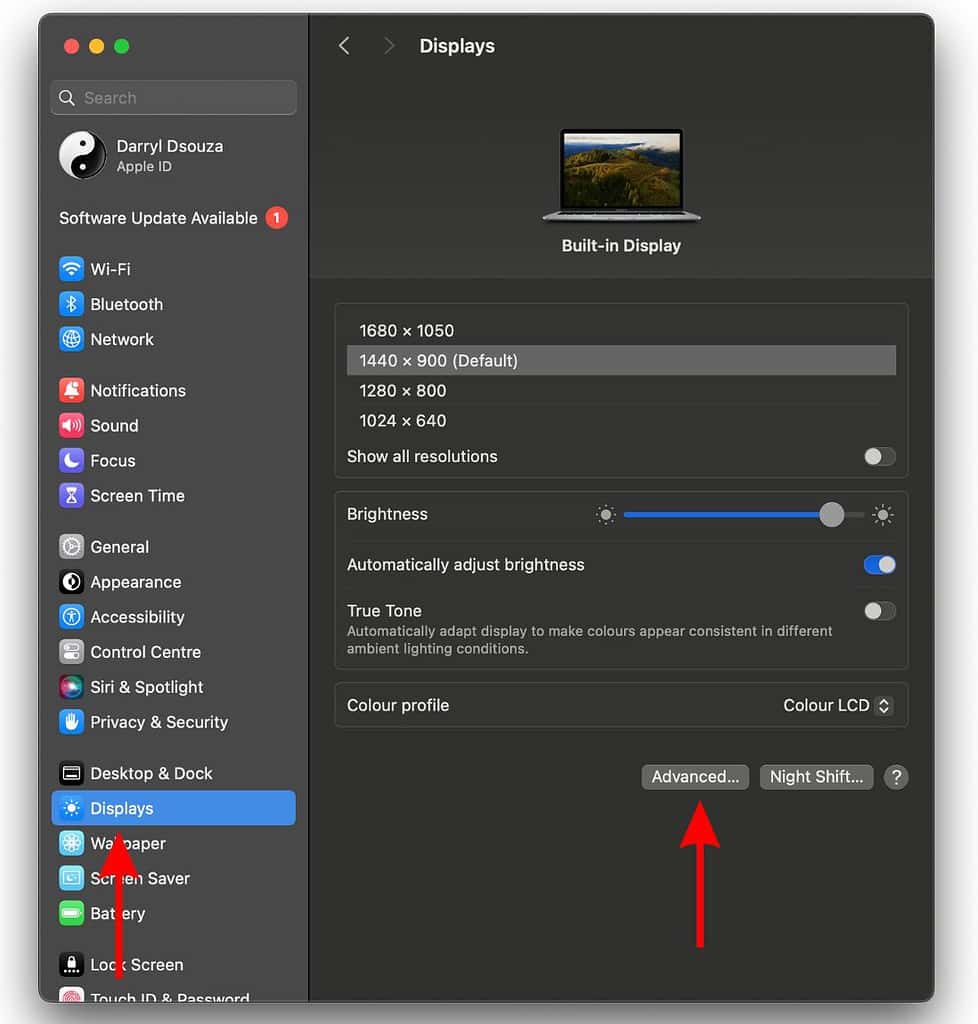Select the Appearance sidebar icon
Image resolution: width=978 pixels, height=1024 pixels.
tap(71, 581)
